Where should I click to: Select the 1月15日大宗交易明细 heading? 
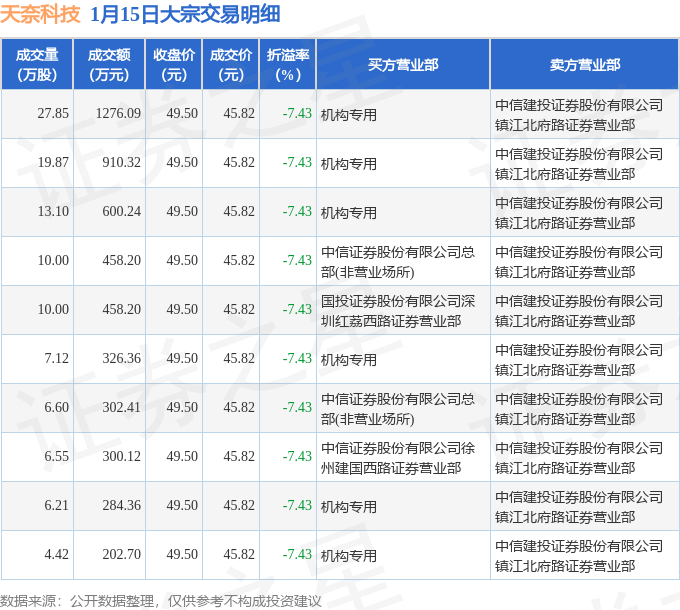[x=185, y=15]
